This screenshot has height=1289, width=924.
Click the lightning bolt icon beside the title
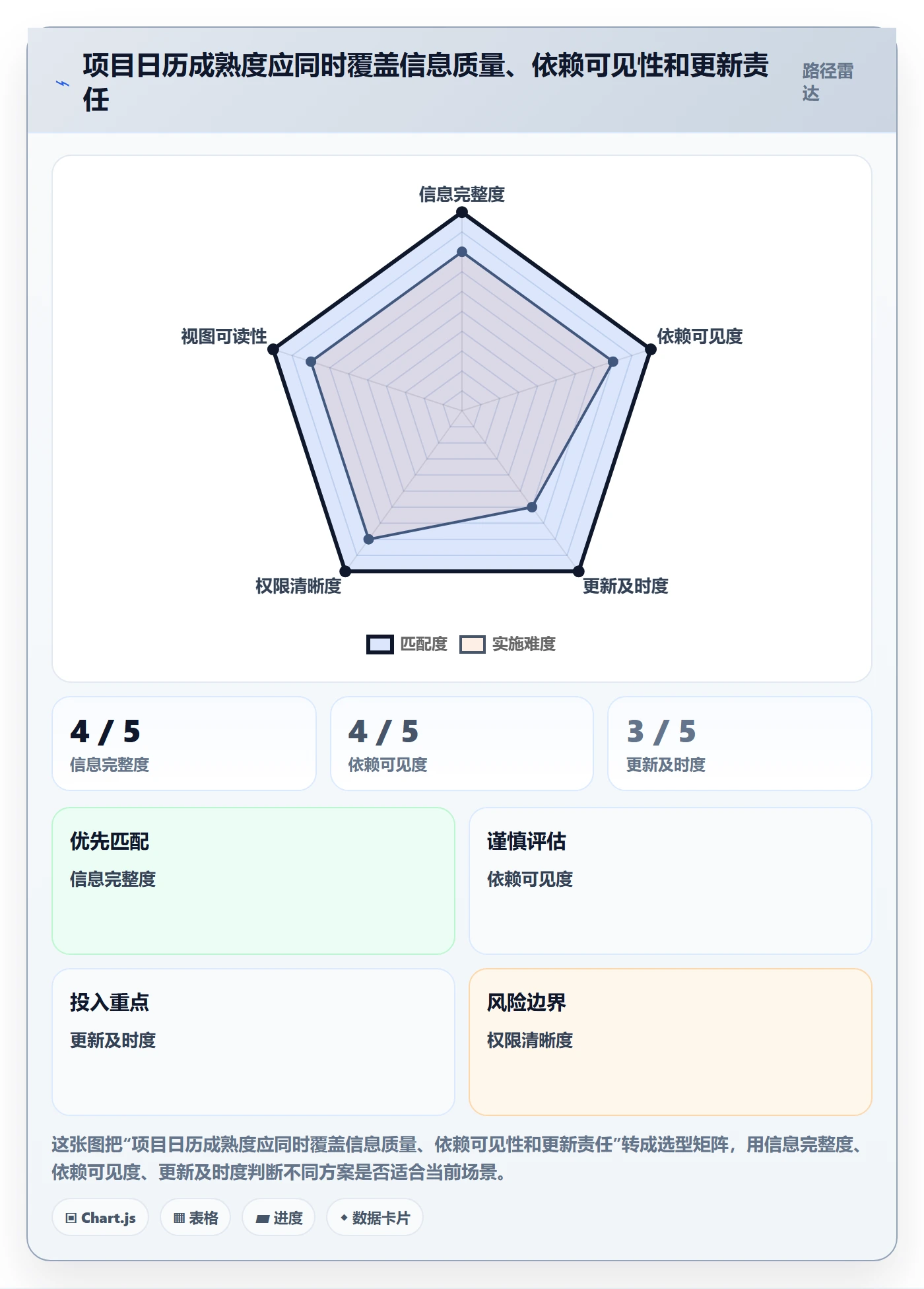click(63, 83)
